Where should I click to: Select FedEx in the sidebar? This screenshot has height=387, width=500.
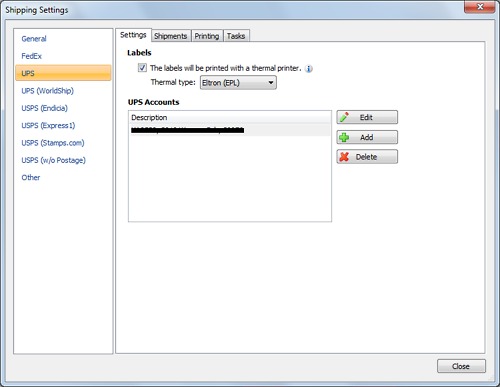(32, 56)
